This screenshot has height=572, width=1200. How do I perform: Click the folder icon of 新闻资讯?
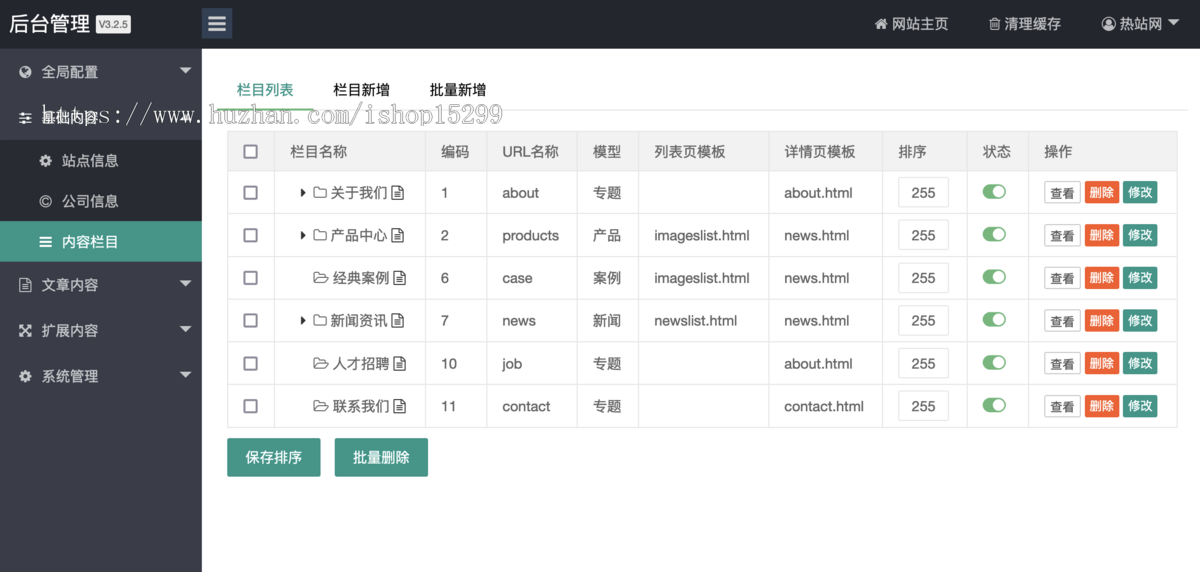(x=320, y=321)
